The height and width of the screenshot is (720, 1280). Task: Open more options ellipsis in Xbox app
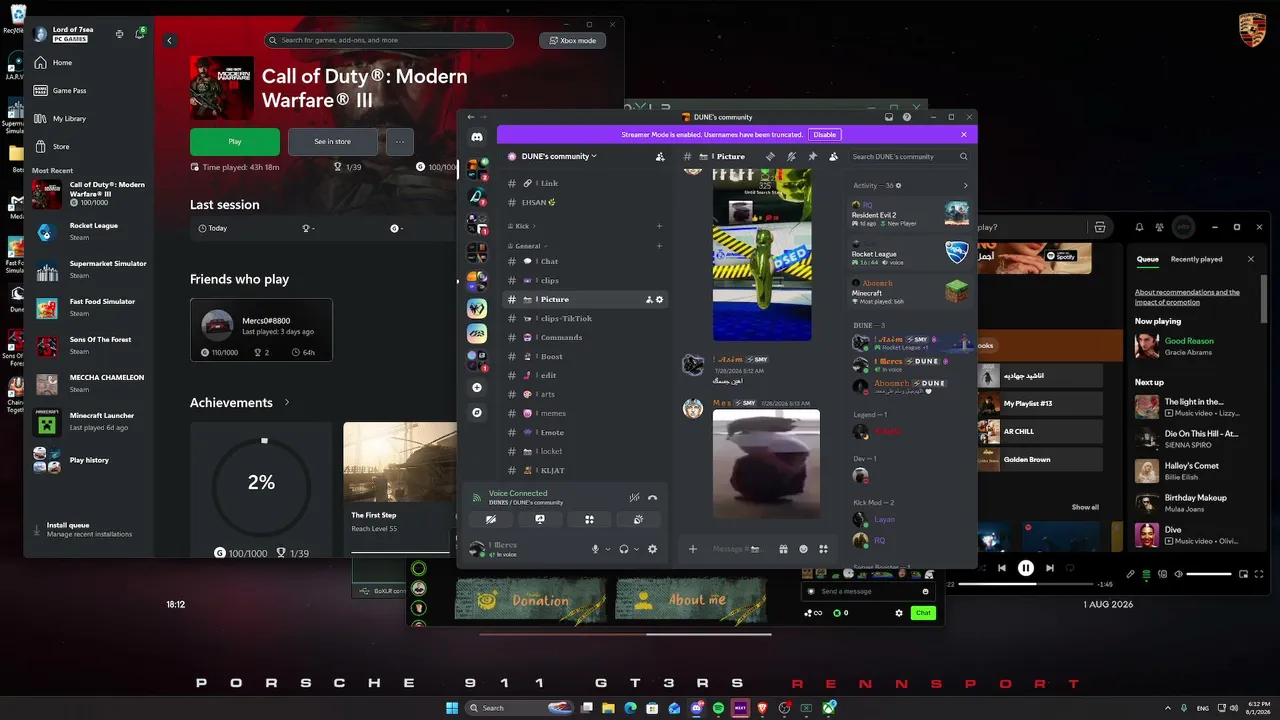(x=400, y=142)
